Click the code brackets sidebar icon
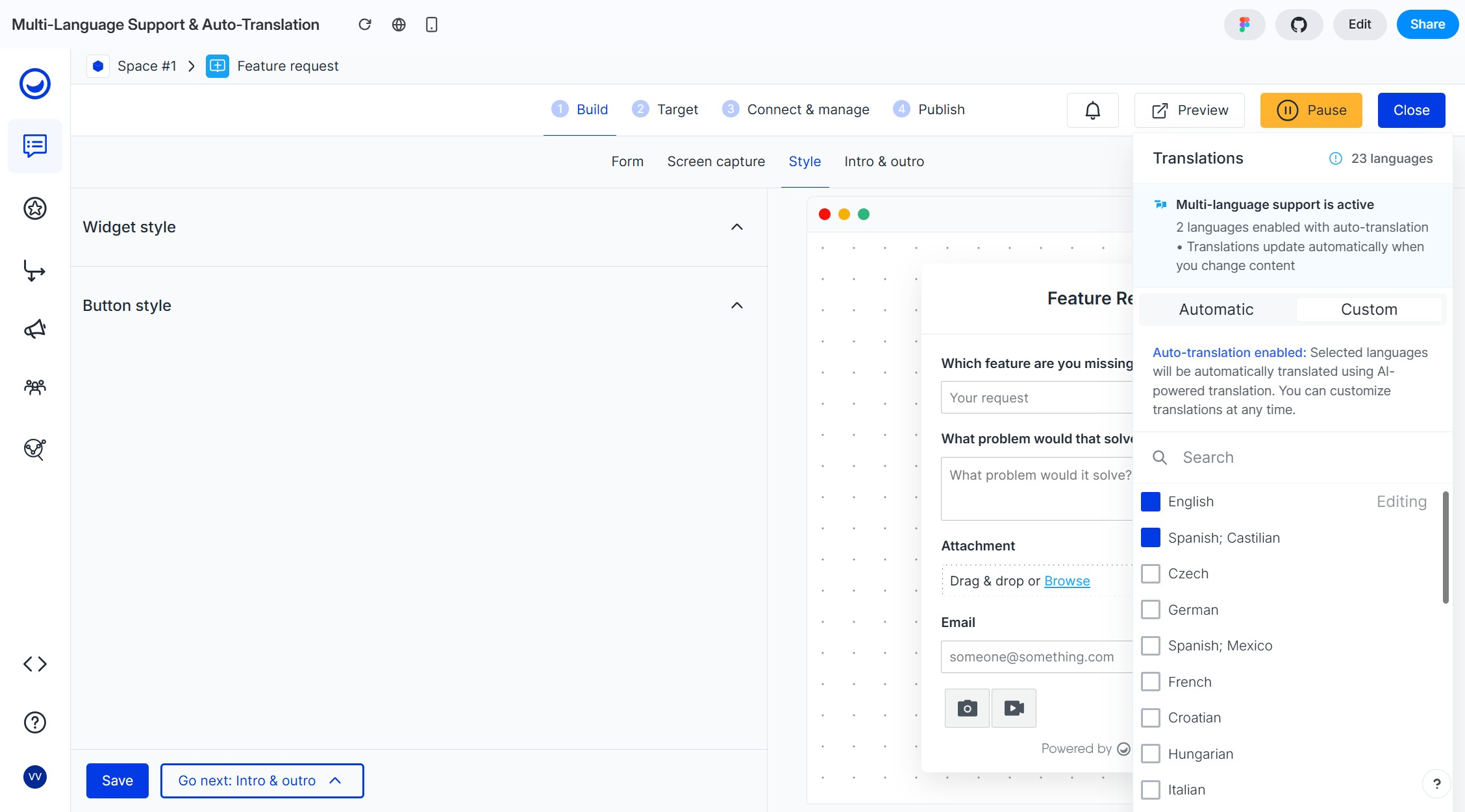 click(x=35, y=663)
